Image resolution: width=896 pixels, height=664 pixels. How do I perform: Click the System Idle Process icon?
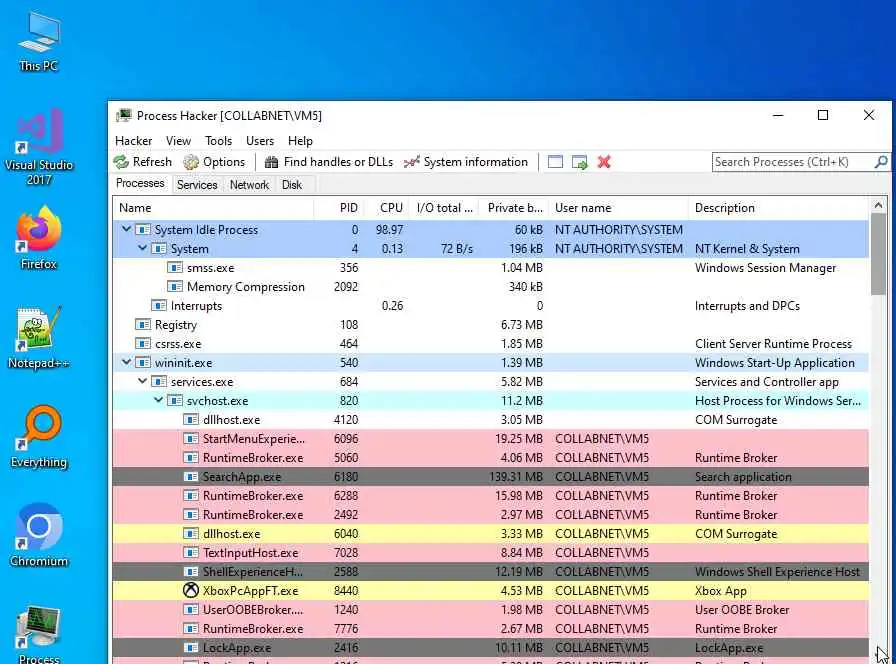[143, 230]
